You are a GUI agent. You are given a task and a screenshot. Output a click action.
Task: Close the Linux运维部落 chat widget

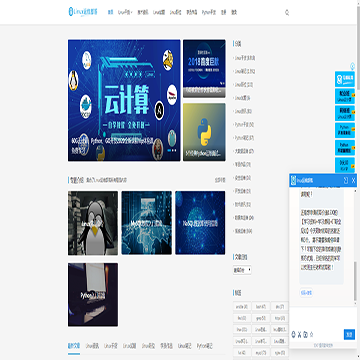click(353, 181)
